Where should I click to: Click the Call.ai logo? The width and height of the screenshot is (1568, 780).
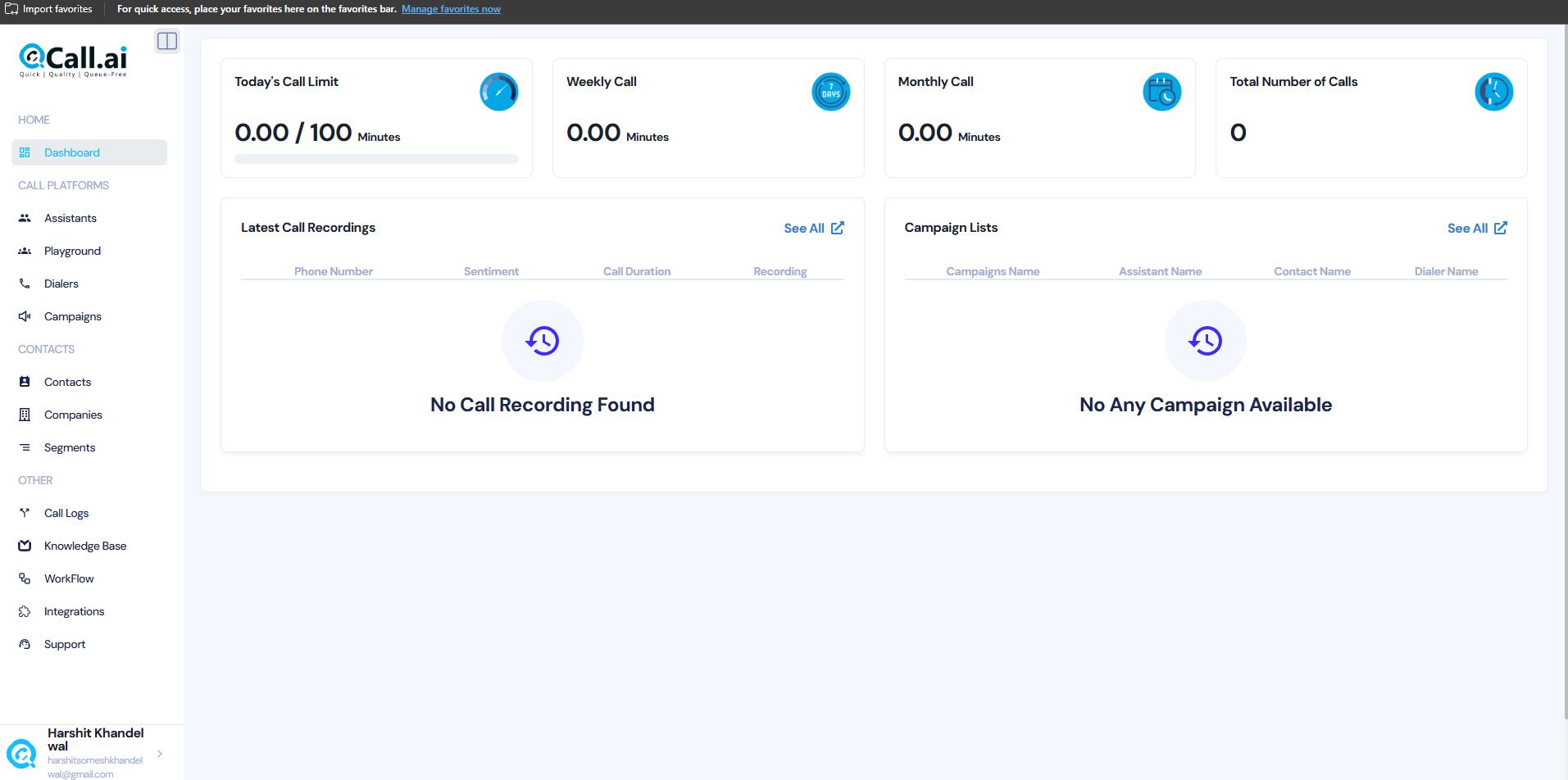pyautogui.click(x=73, y=60)
